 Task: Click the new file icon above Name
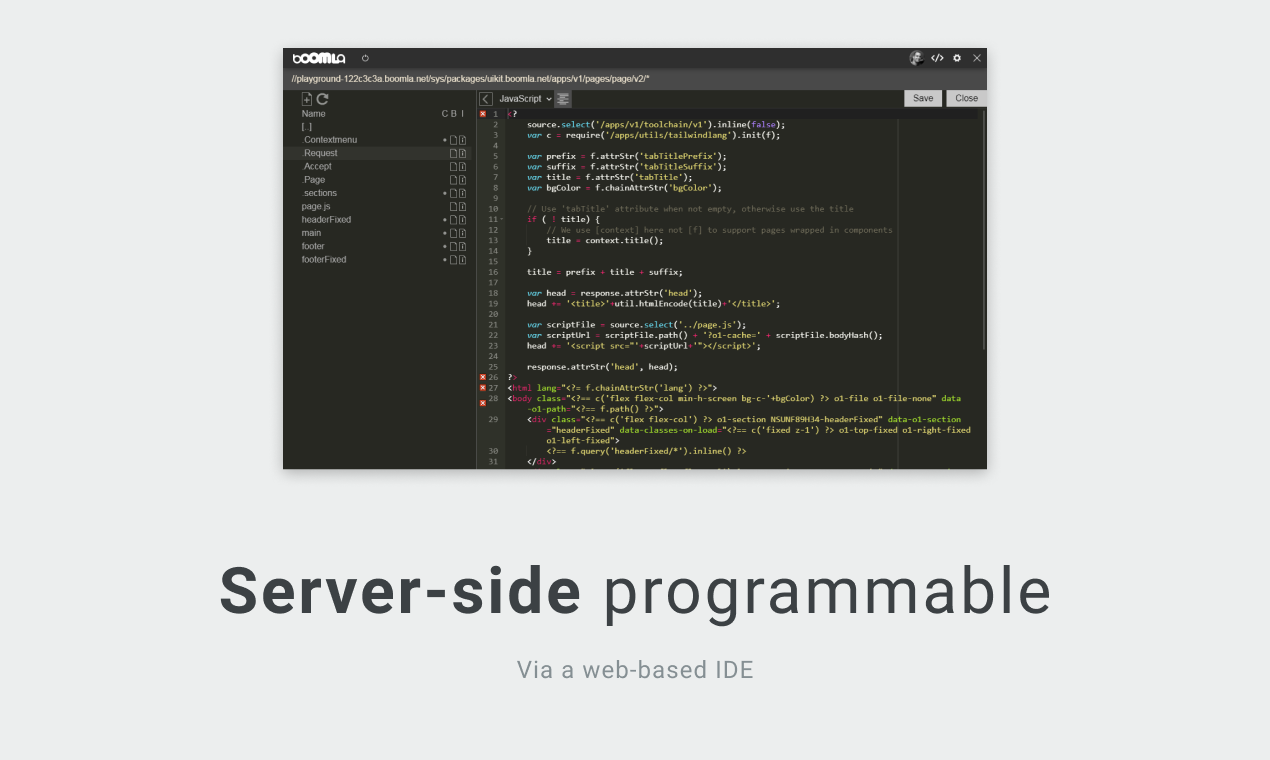(307, 99)
